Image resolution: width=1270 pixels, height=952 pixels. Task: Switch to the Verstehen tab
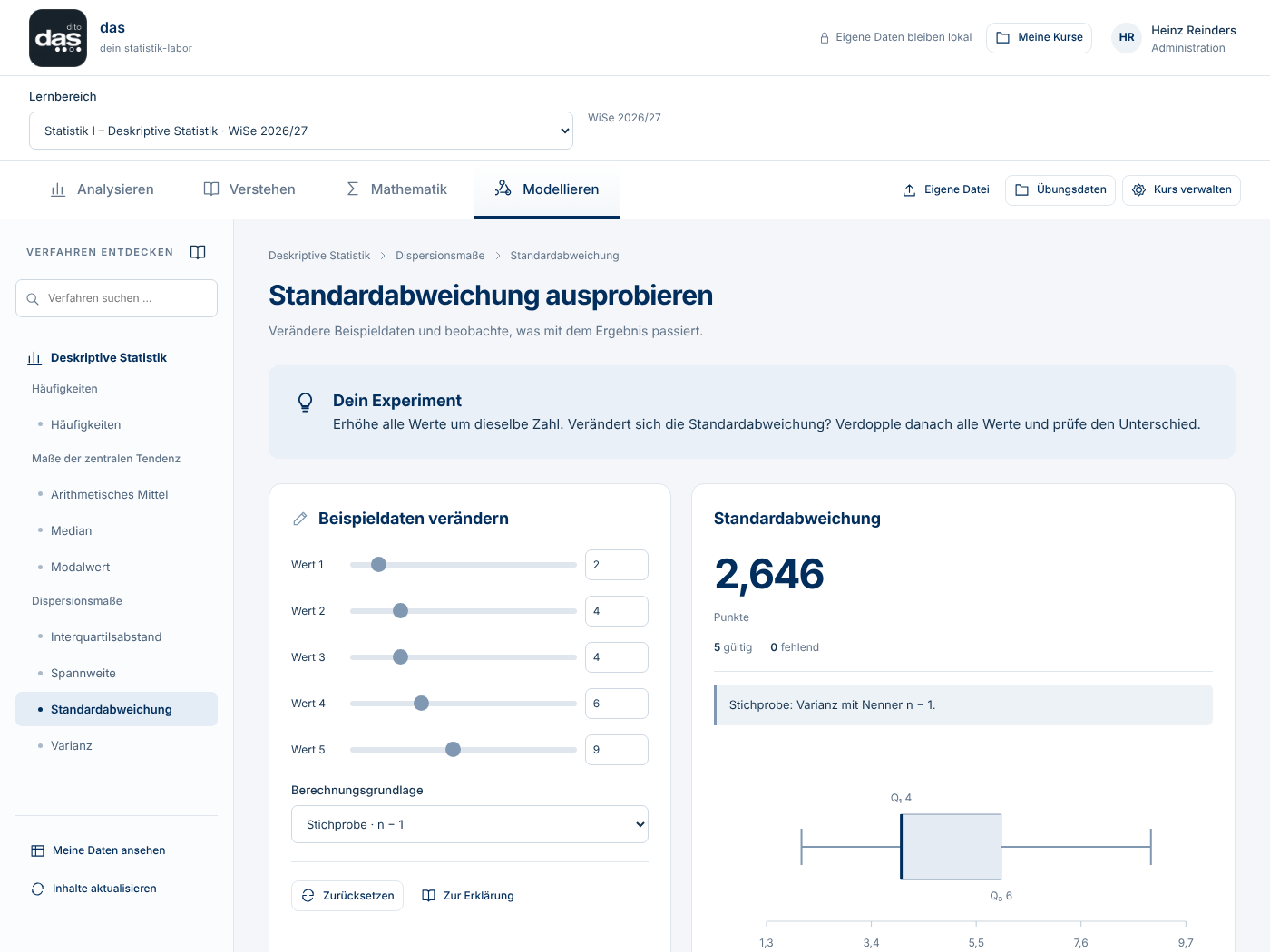249,189
